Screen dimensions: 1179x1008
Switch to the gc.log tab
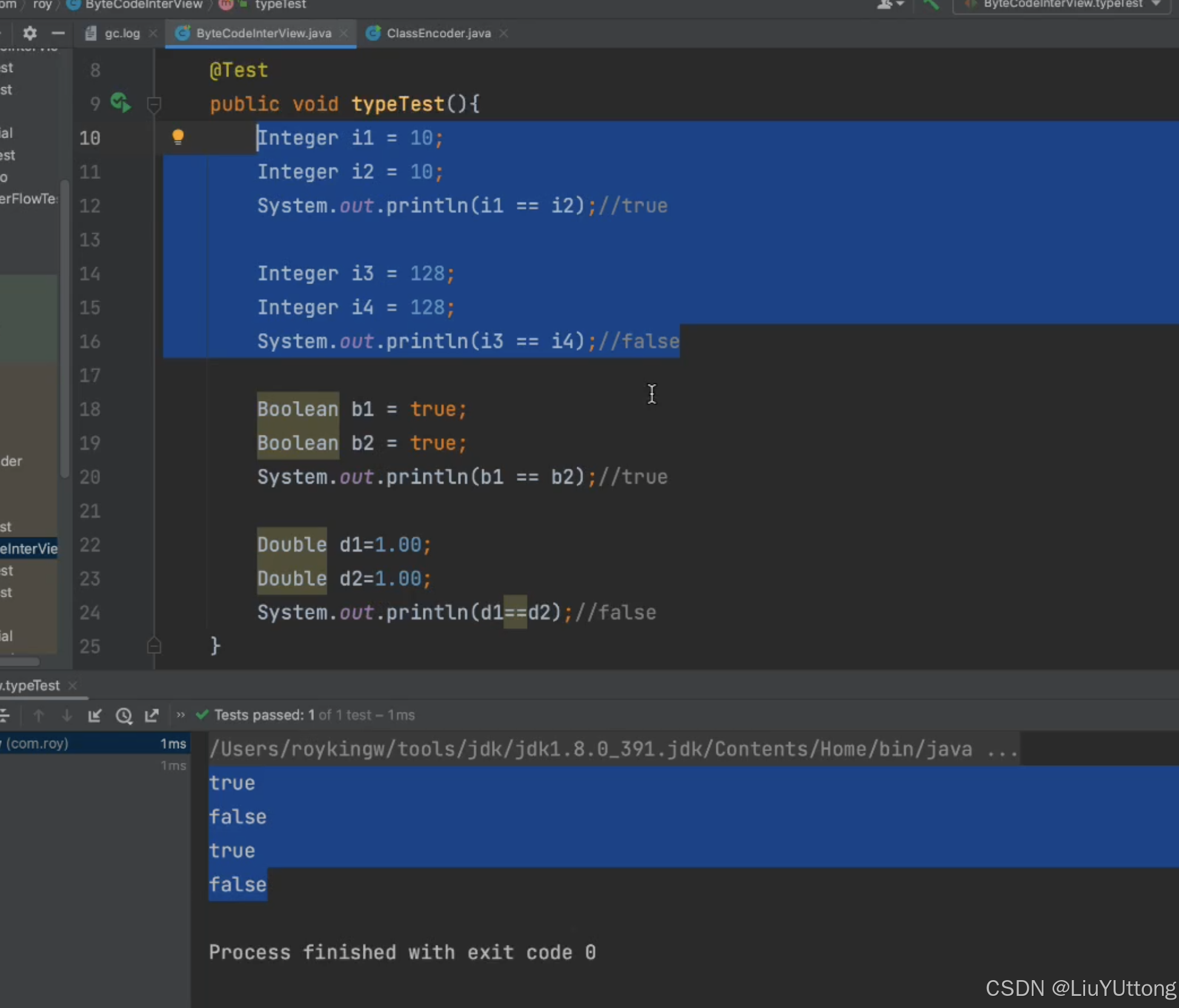(121, 33)
